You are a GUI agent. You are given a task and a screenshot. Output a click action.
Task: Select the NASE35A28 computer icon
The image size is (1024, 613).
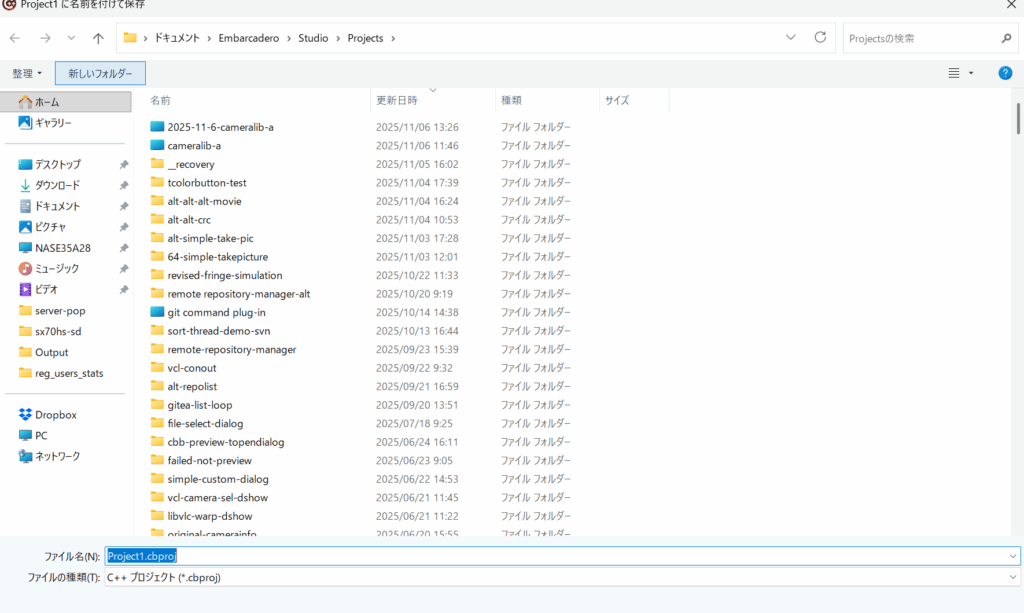pyautogui.click(x=26, y=247)
